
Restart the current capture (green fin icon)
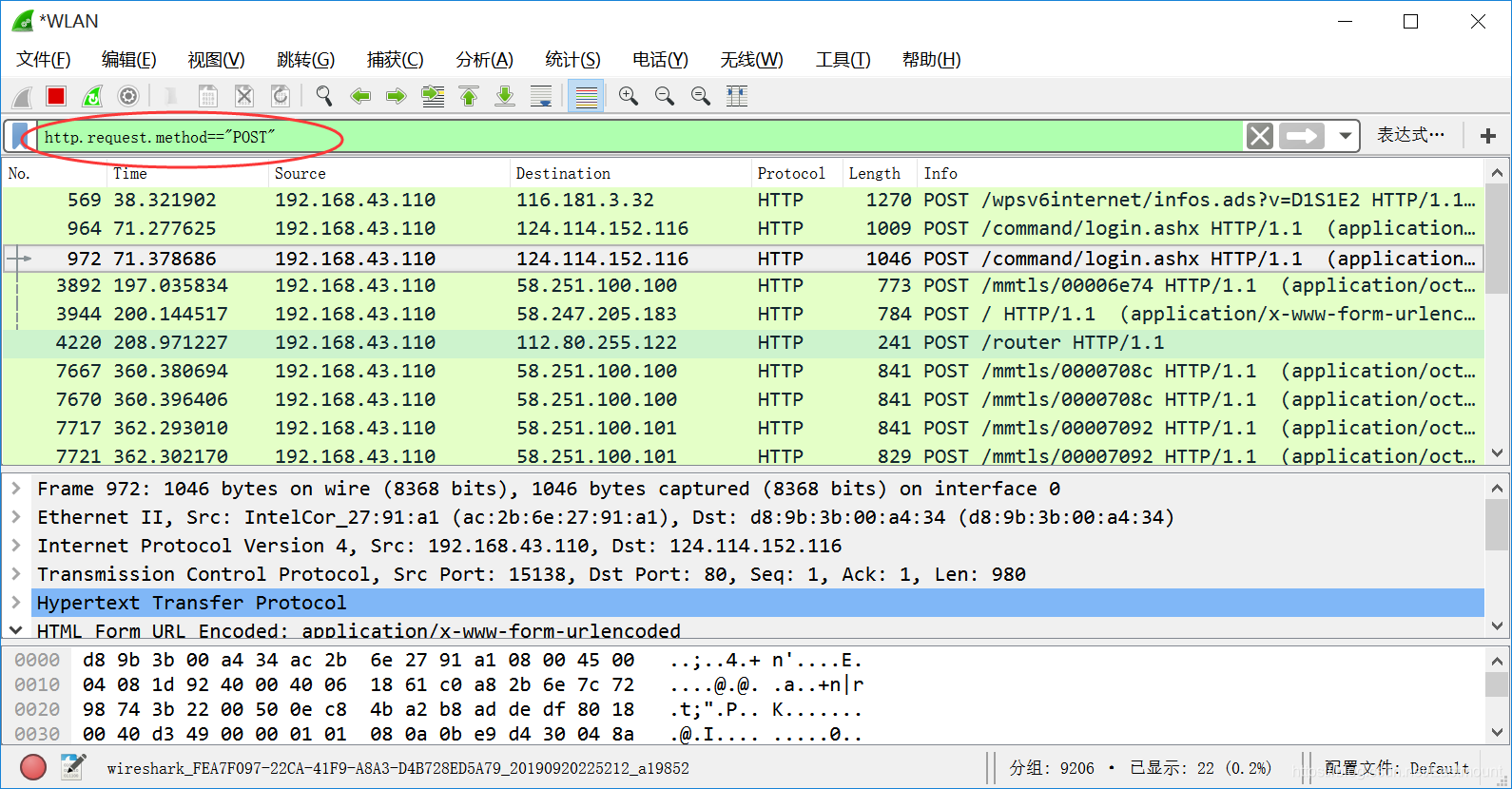point(92,96)
